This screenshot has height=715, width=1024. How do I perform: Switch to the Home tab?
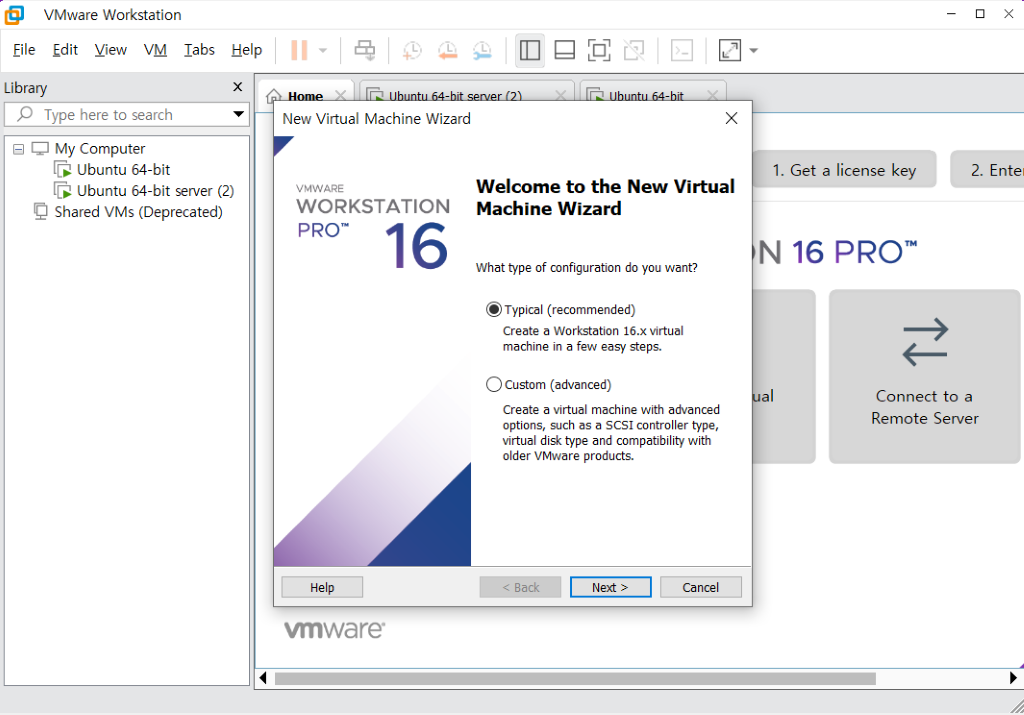pyautogui.click(x=305, y=96)
